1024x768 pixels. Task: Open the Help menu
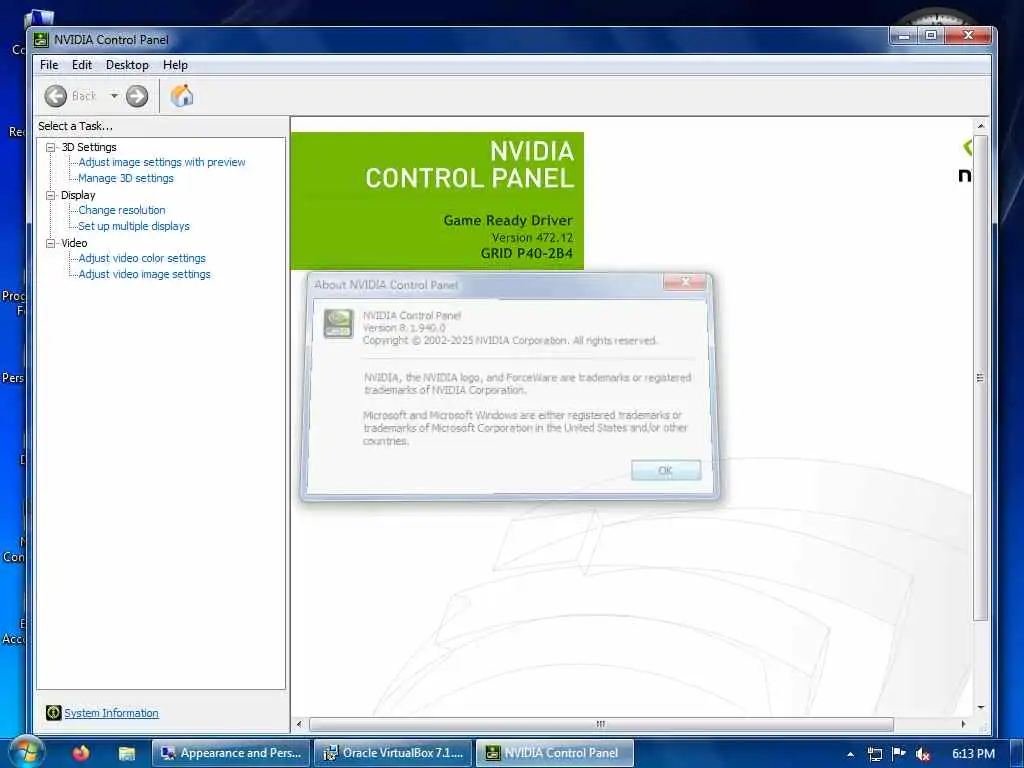click(175, 65)
